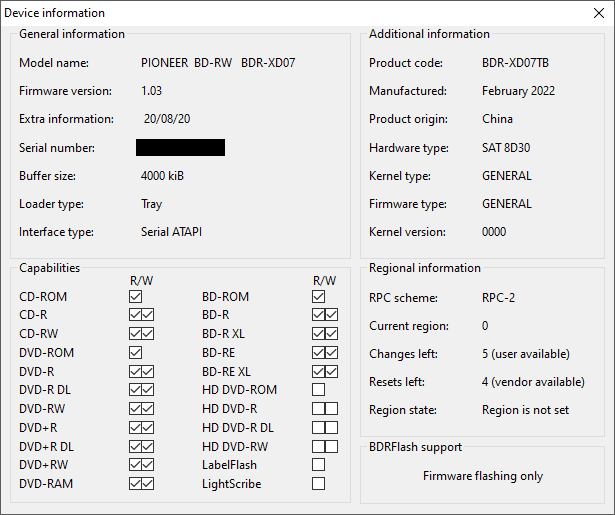Screen dimensions: 615x515
Task: Close the Device information dialog
Action: click(599, 13)
